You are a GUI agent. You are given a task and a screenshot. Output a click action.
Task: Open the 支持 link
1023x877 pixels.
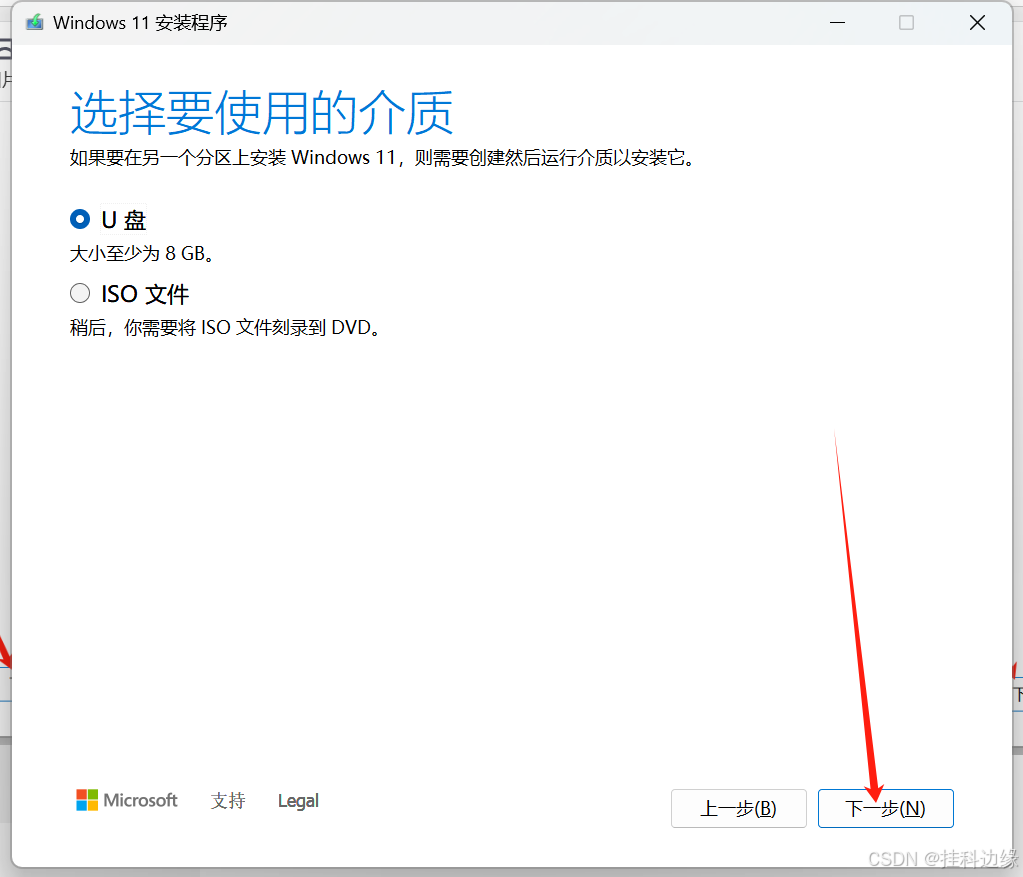click(x=228, y=800)
